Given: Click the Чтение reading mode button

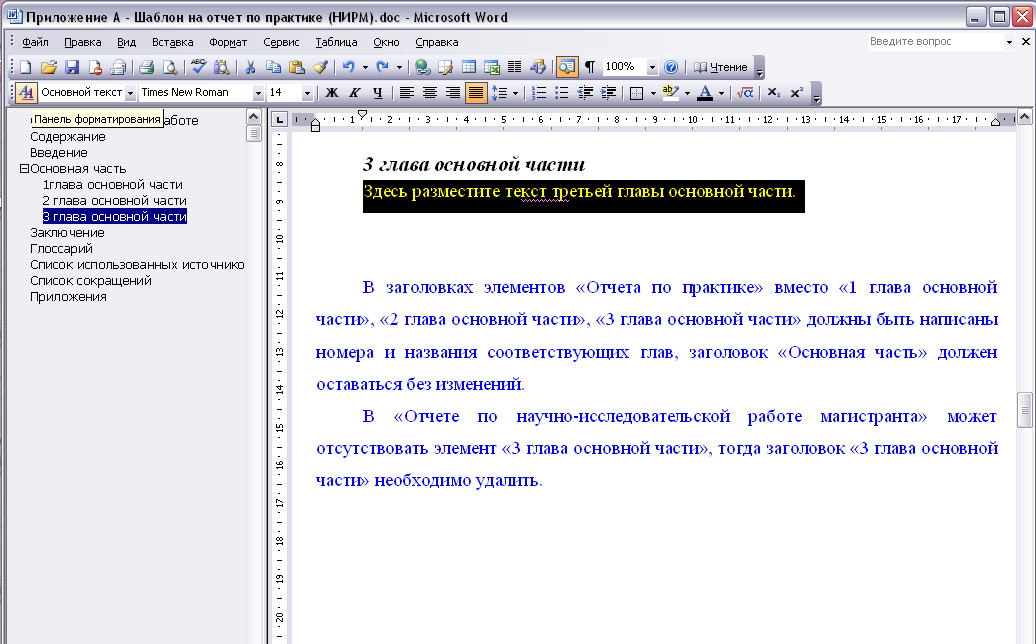Looking at the screenshot, I should point(721,67).
